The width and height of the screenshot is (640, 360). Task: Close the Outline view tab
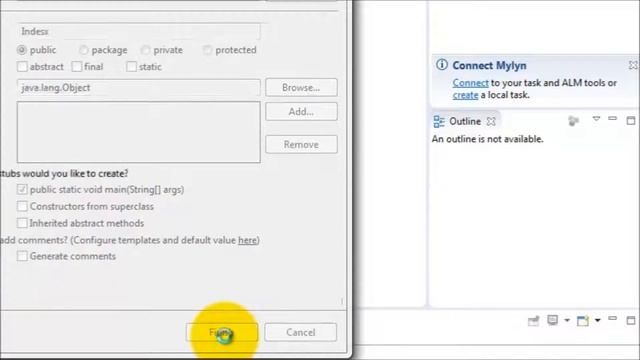pyautogui.click(x=491, y=121)
